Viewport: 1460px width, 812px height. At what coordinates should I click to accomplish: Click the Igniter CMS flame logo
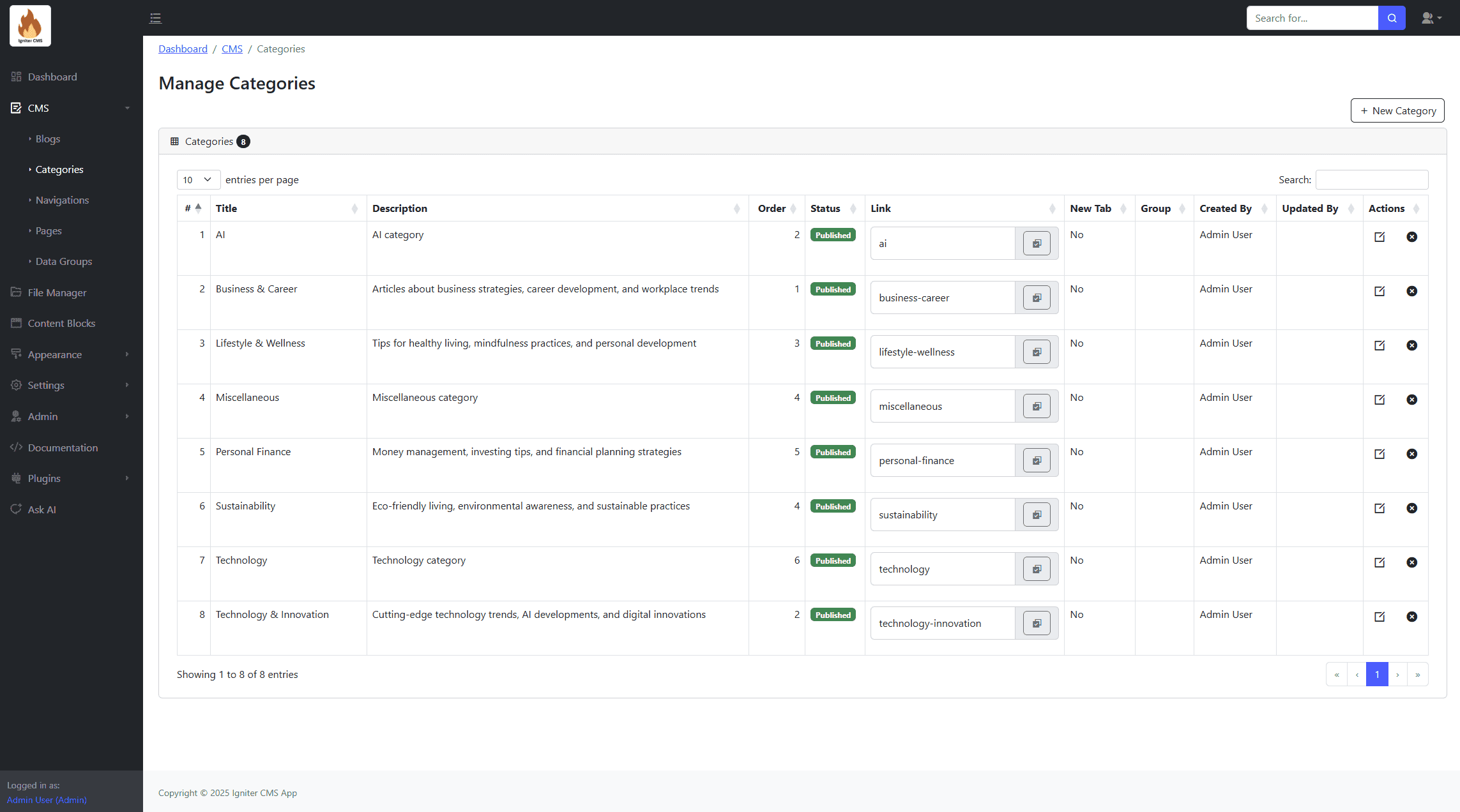30,26
